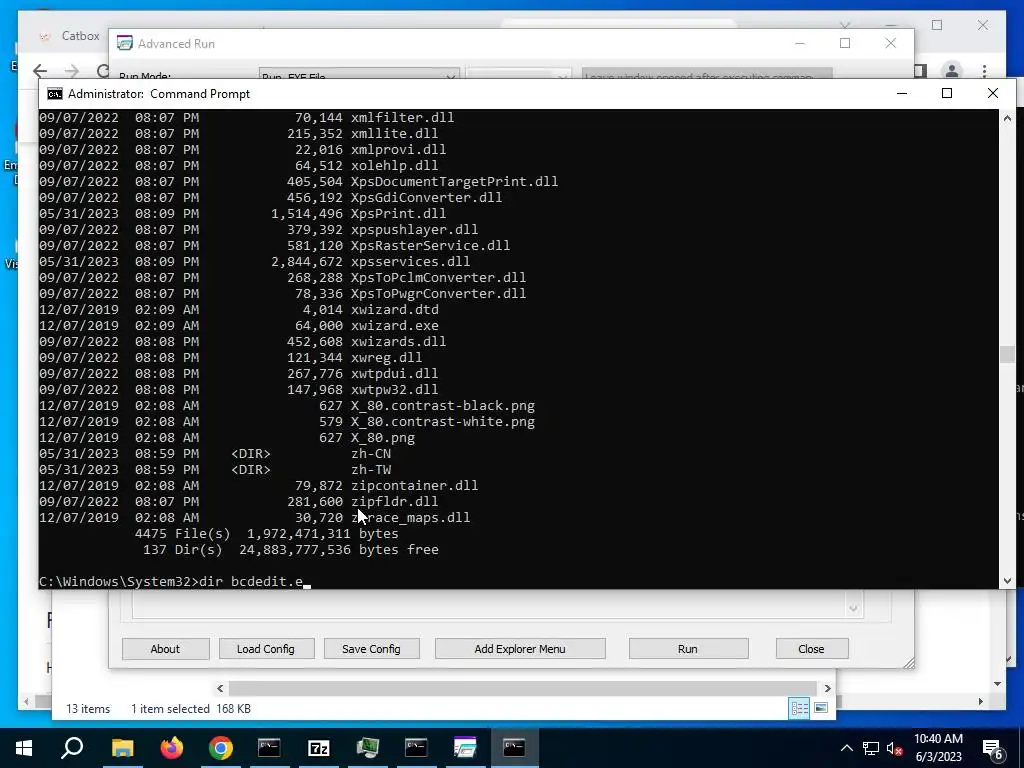The image size is (1024, 768).
Task: Click the xwizard.exe file entry
Action: [394, 325]
